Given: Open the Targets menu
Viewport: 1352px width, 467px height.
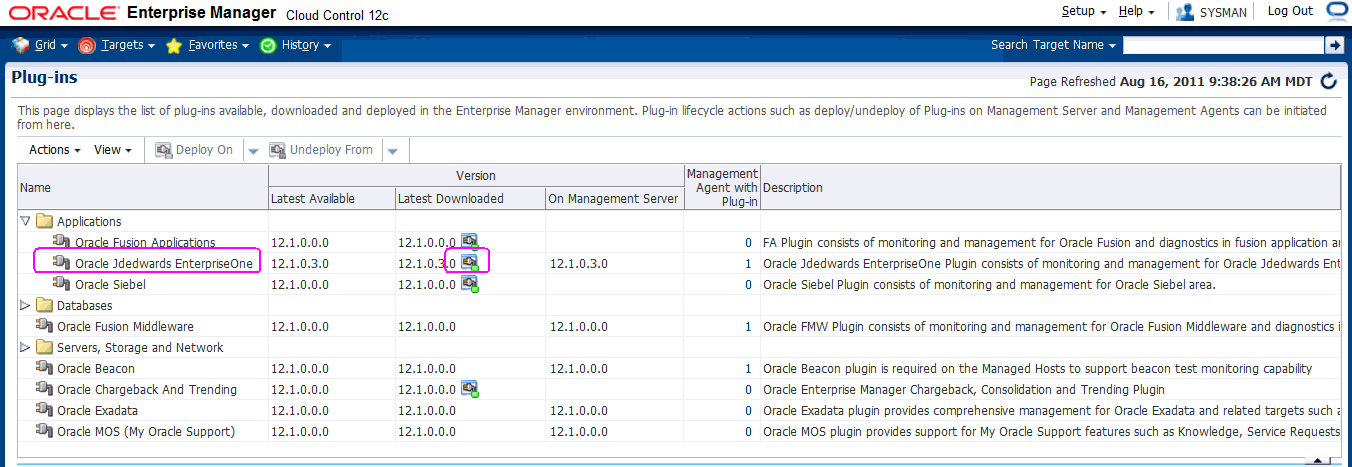Looking at the screenshot, I should click(128, 45).
